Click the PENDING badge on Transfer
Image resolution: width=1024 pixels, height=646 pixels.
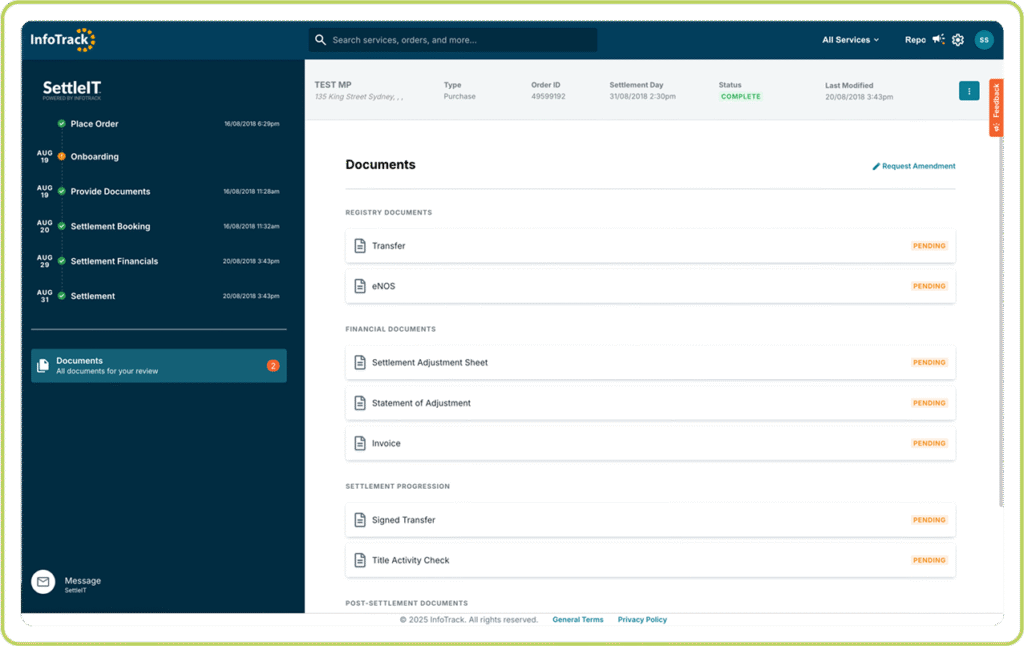coord(929,246)
